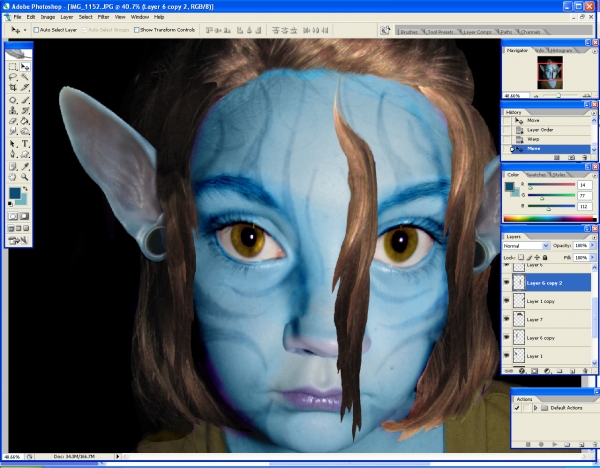Create new layer in Layers panel

[x=573, y=371]
